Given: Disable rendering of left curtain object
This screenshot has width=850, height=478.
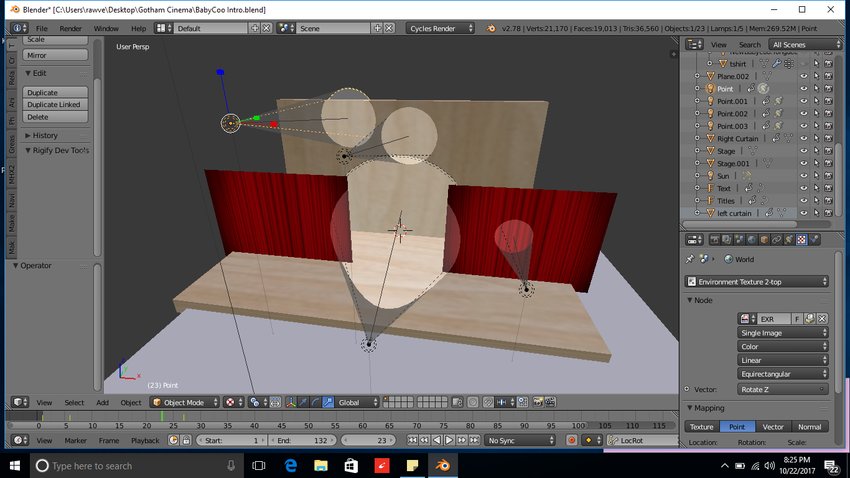Looking at the screenshot, I should 828,214.
